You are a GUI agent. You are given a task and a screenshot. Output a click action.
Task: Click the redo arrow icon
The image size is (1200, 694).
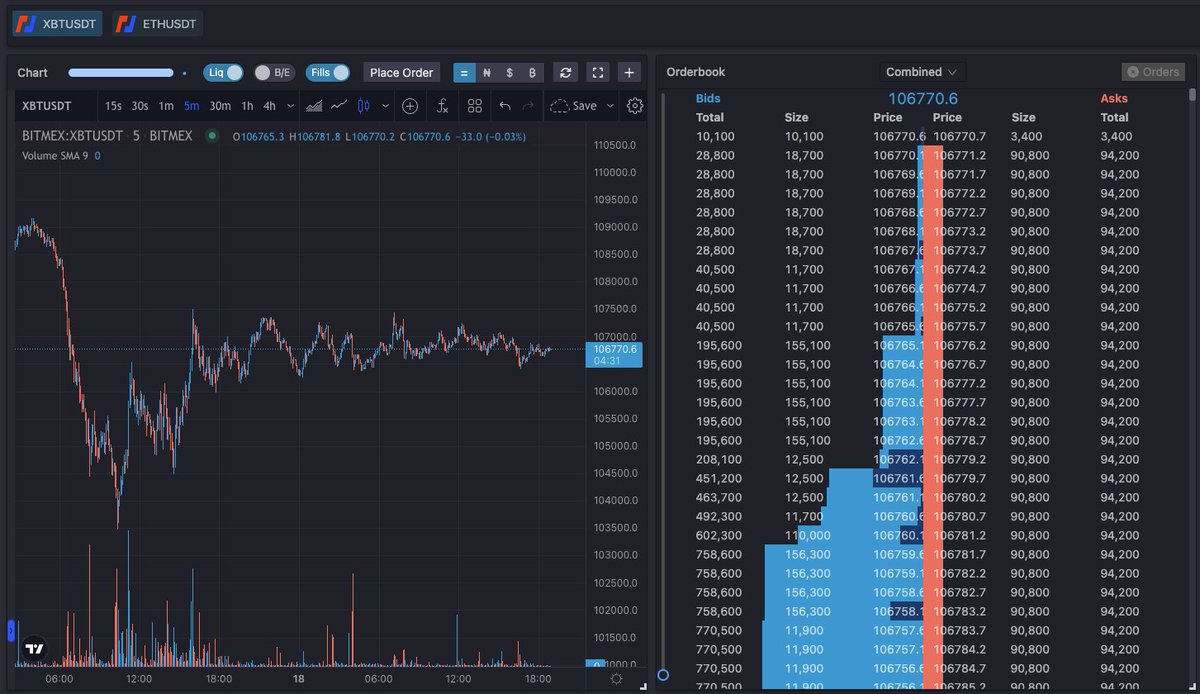pyautogui.click(x=528, y=106)
